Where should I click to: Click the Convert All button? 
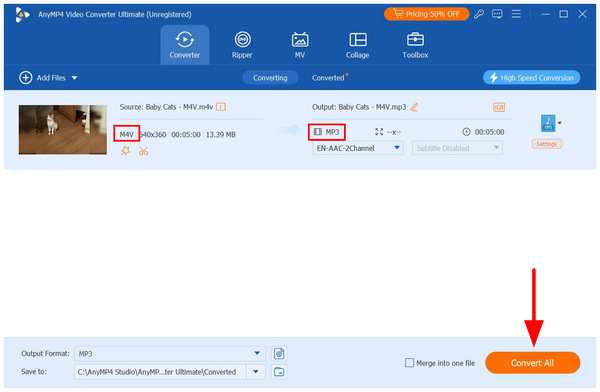coord(532,363)
